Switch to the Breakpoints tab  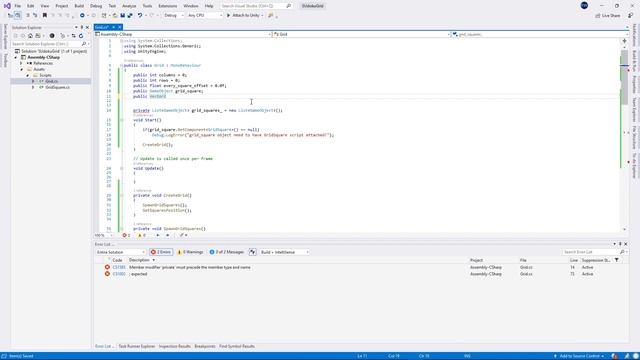205,347
